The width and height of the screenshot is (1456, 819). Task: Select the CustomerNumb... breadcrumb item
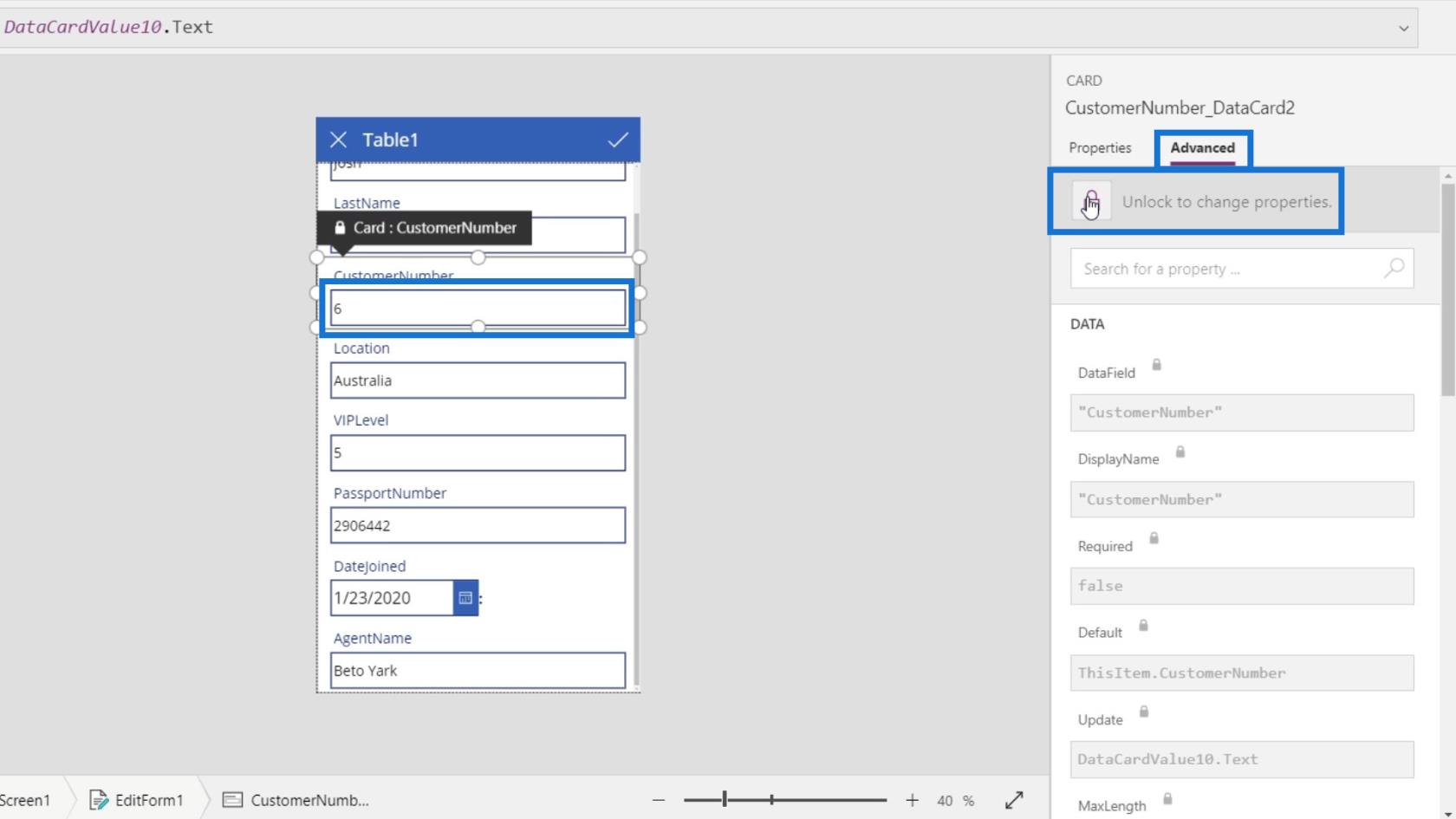(296, 800)
